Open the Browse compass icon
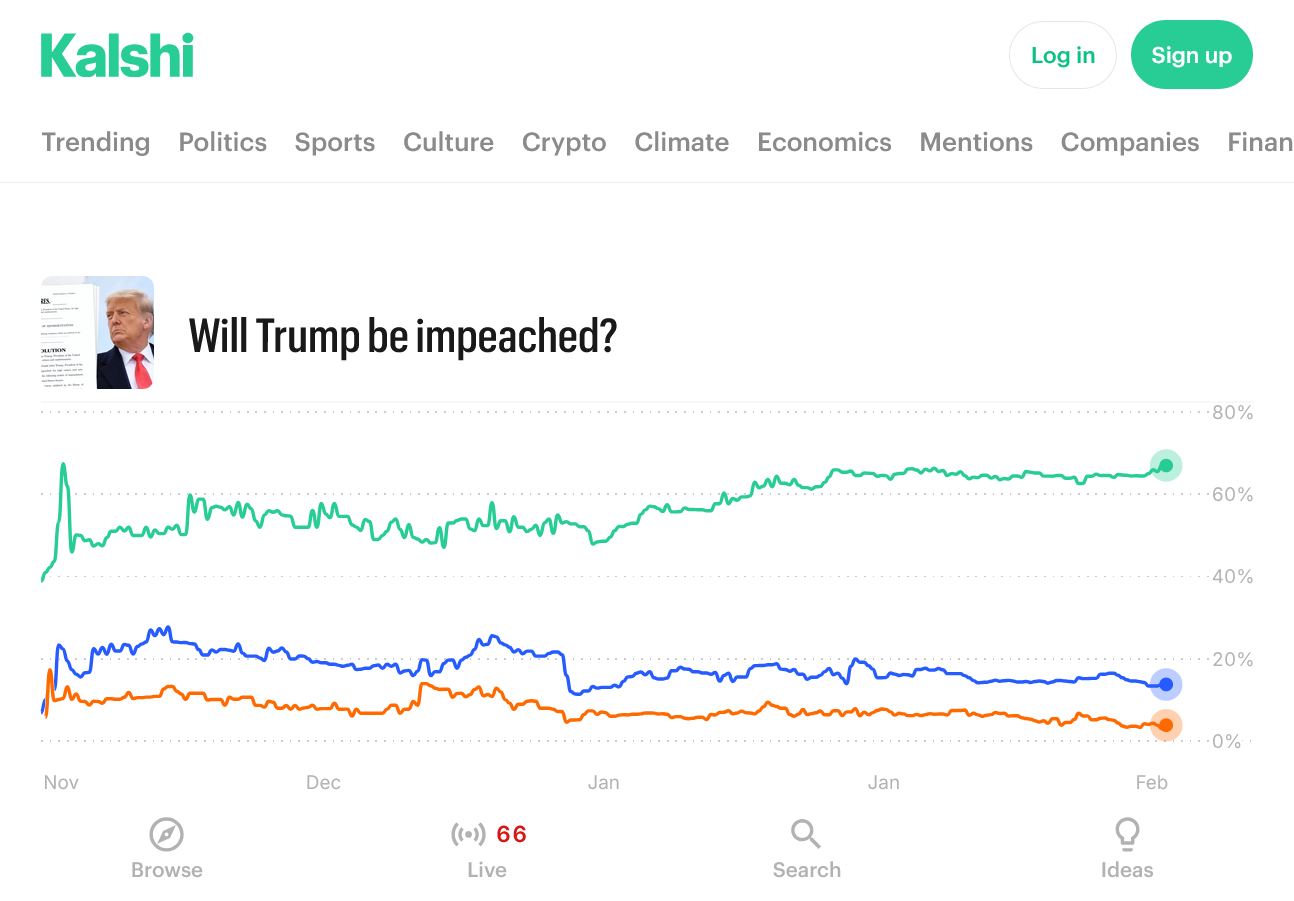1294x901 pixels. [x=166, y=833]
